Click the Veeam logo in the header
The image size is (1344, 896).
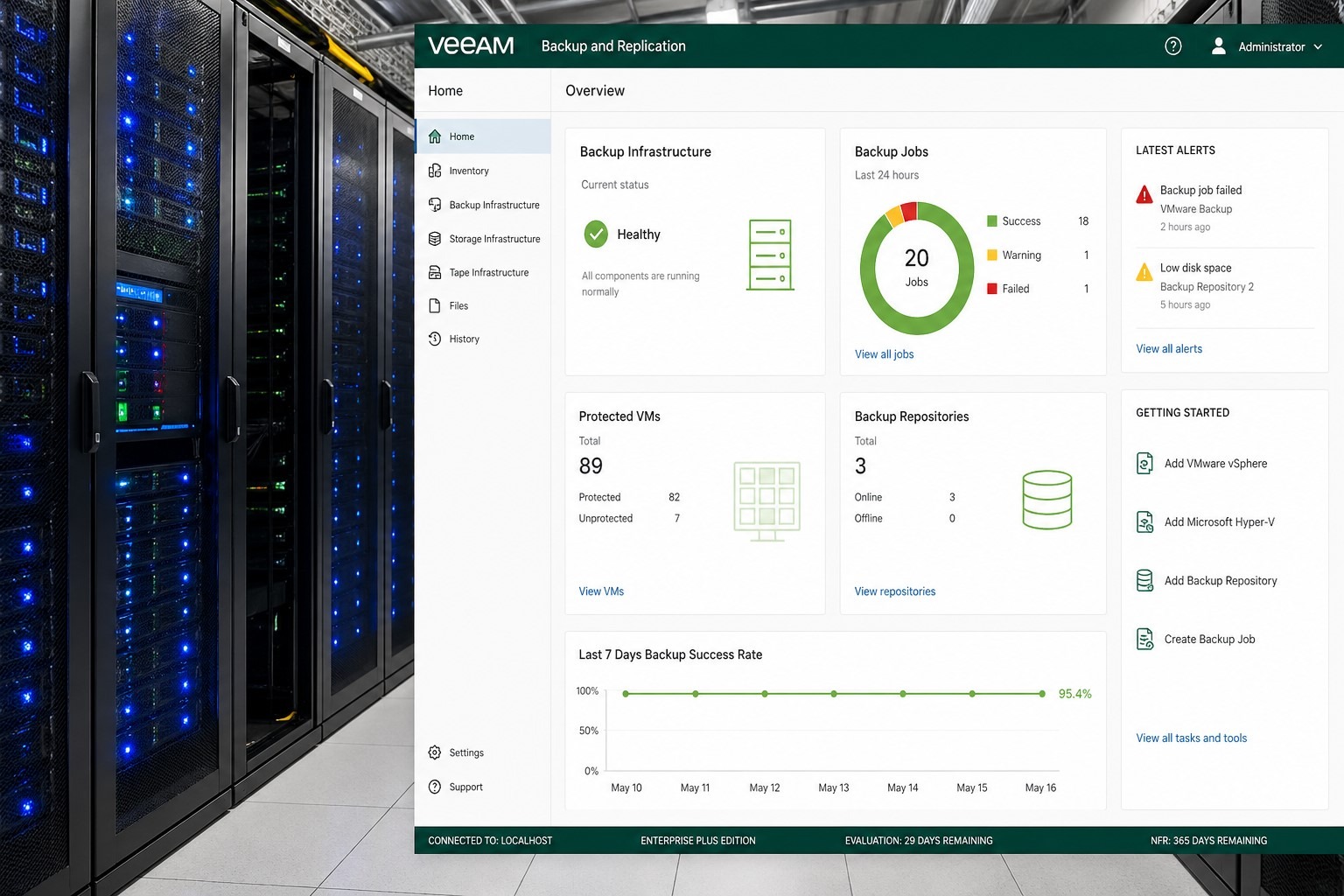pos(471,45)
